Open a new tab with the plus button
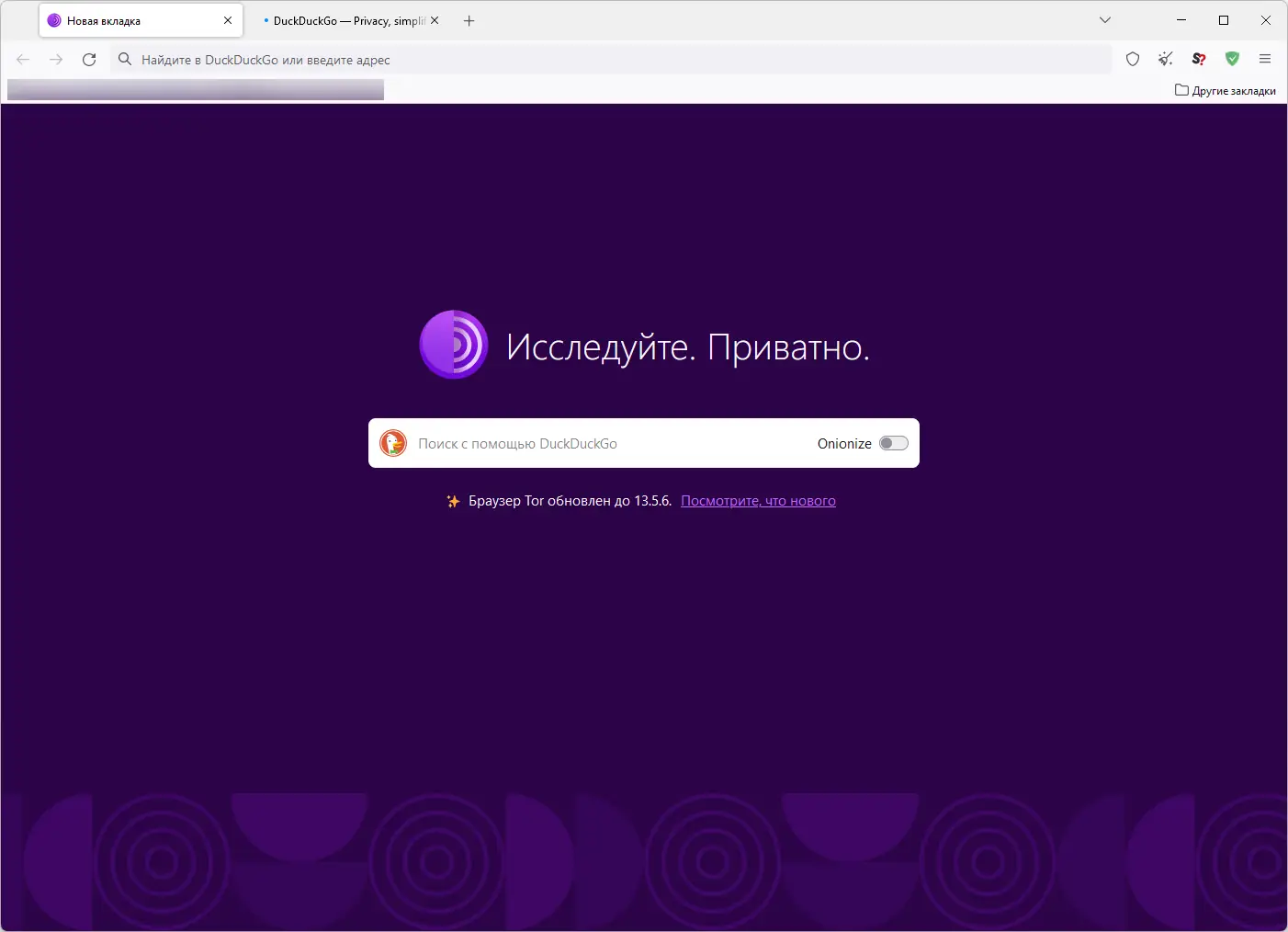Image resolution: width=1288 pixels, height=932 pixels. [469, 21]
